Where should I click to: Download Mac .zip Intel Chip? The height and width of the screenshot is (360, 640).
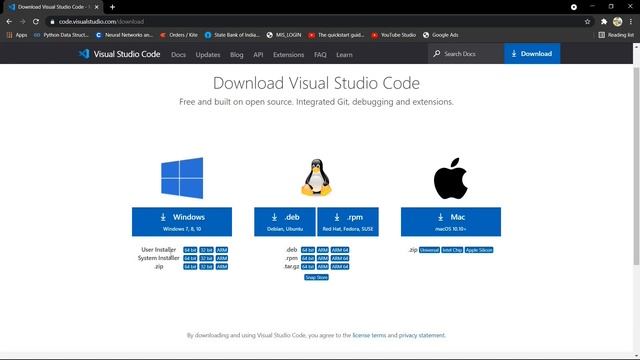click(x=452, y=250)
